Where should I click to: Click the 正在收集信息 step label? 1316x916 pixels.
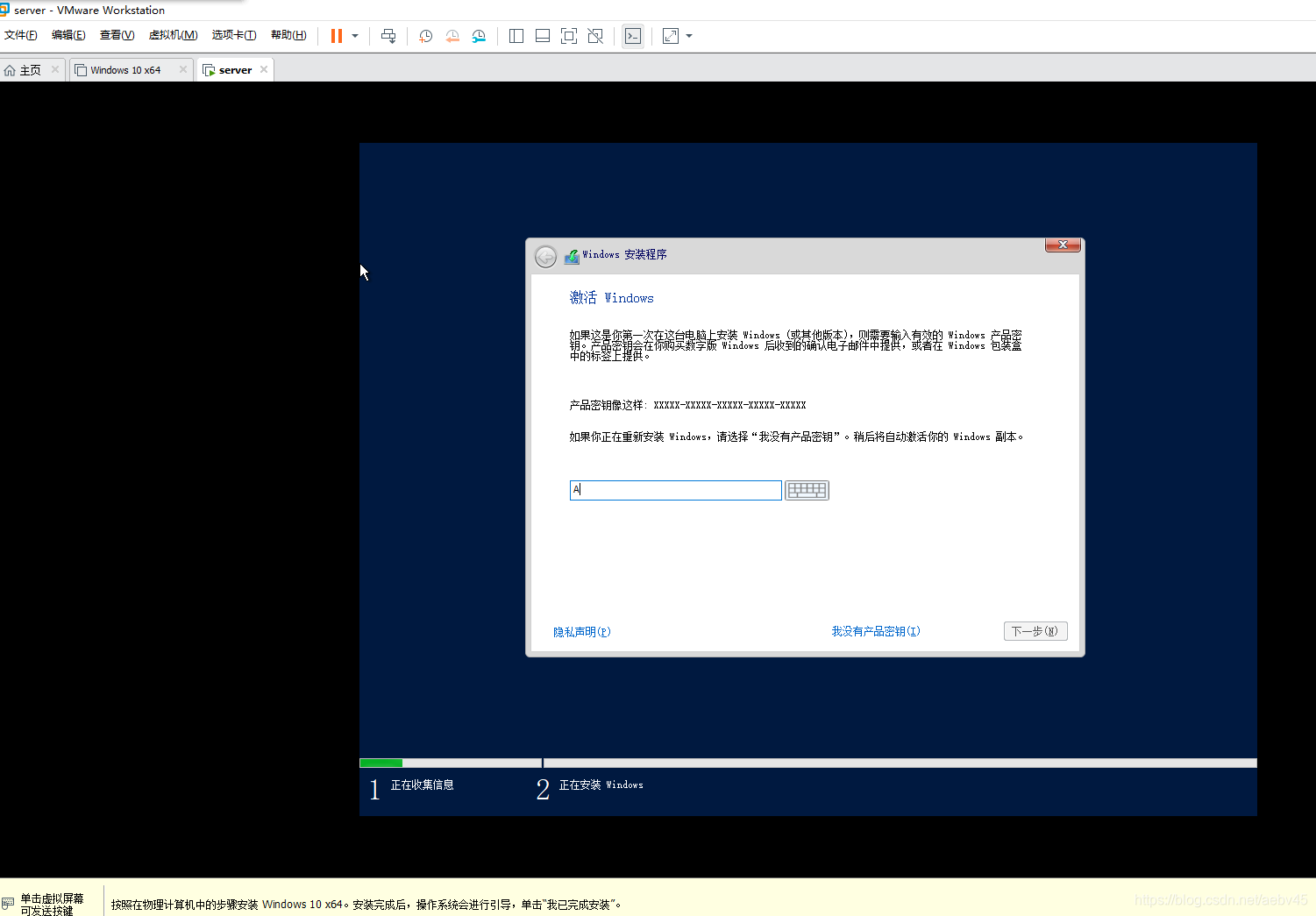(x=422, y=785)
